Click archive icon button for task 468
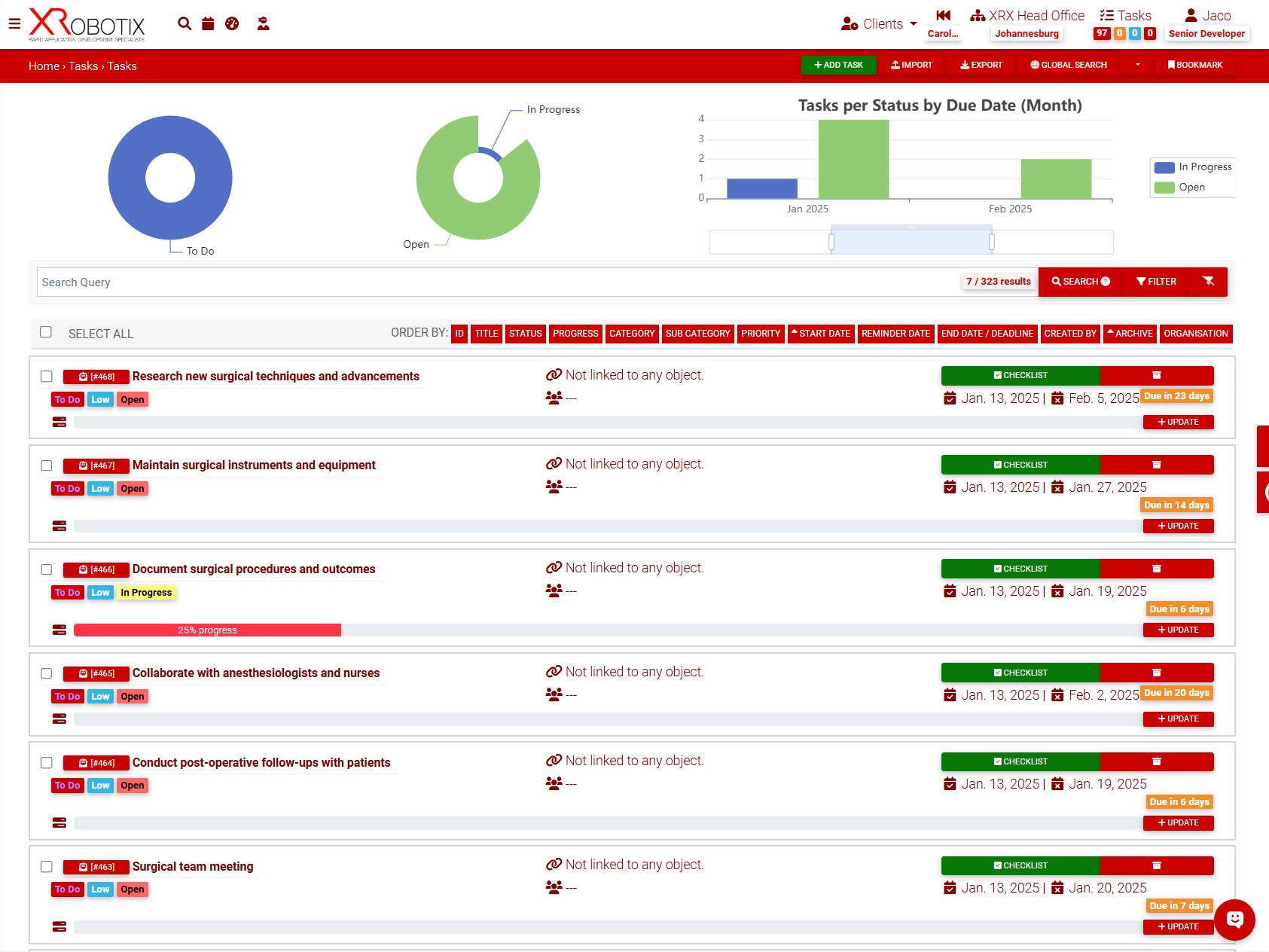The height and width of the screenshot is (952, 1269). [1156, 375]
